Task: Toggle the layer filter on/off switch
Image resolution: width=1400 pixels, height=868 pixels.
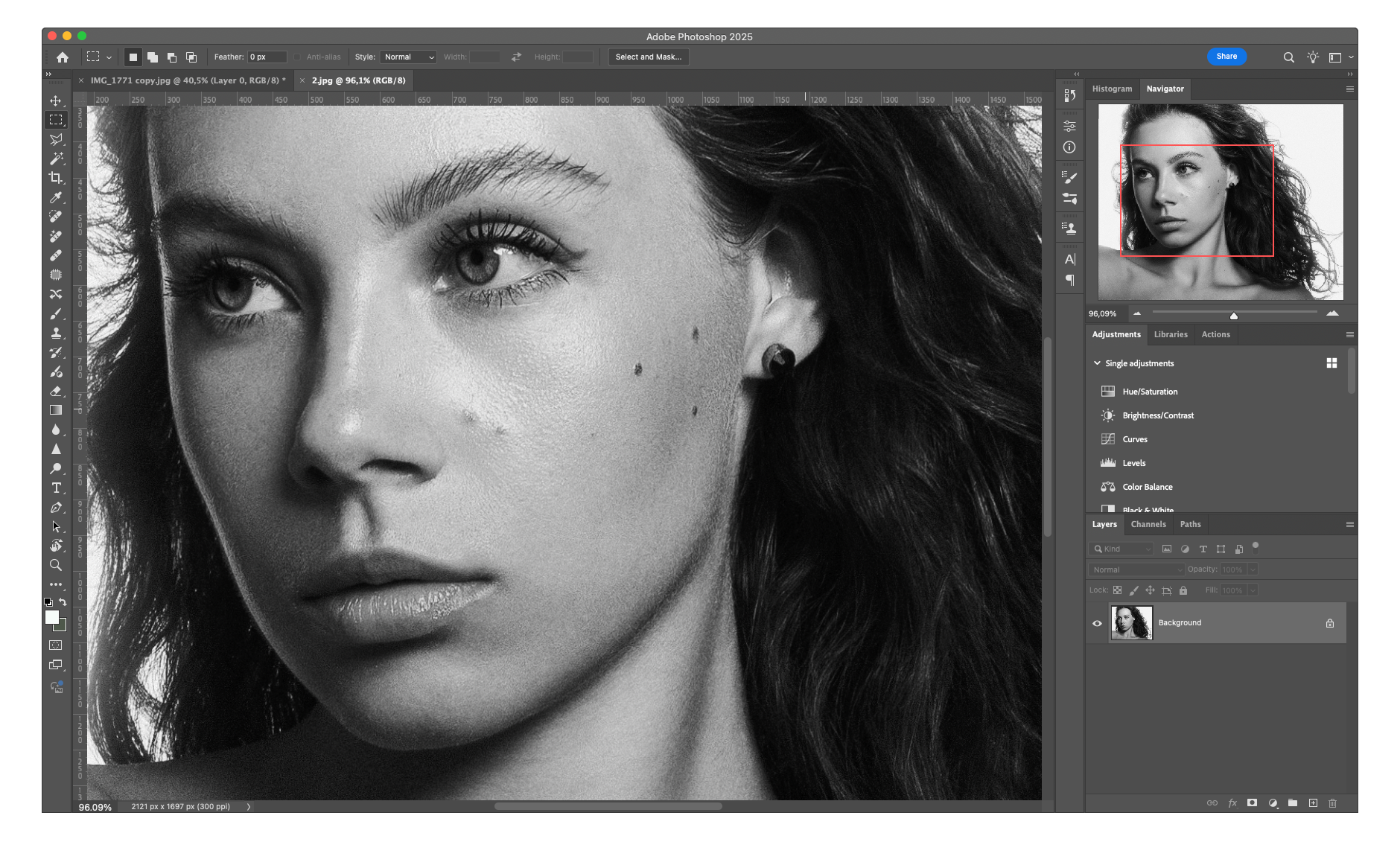Action: pyautogui.click(x=1256, y=546)
